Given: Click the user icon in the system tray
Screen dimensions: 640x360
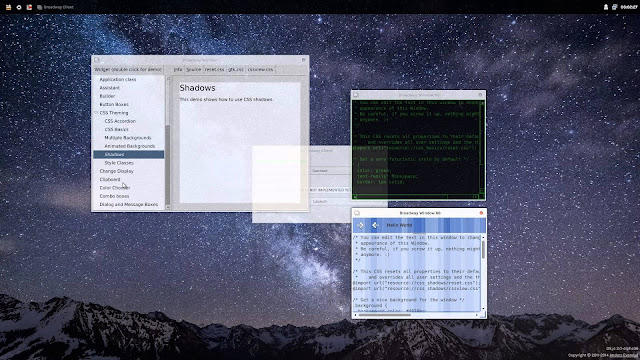Looking at the screenshot, I should coord(606,7).
